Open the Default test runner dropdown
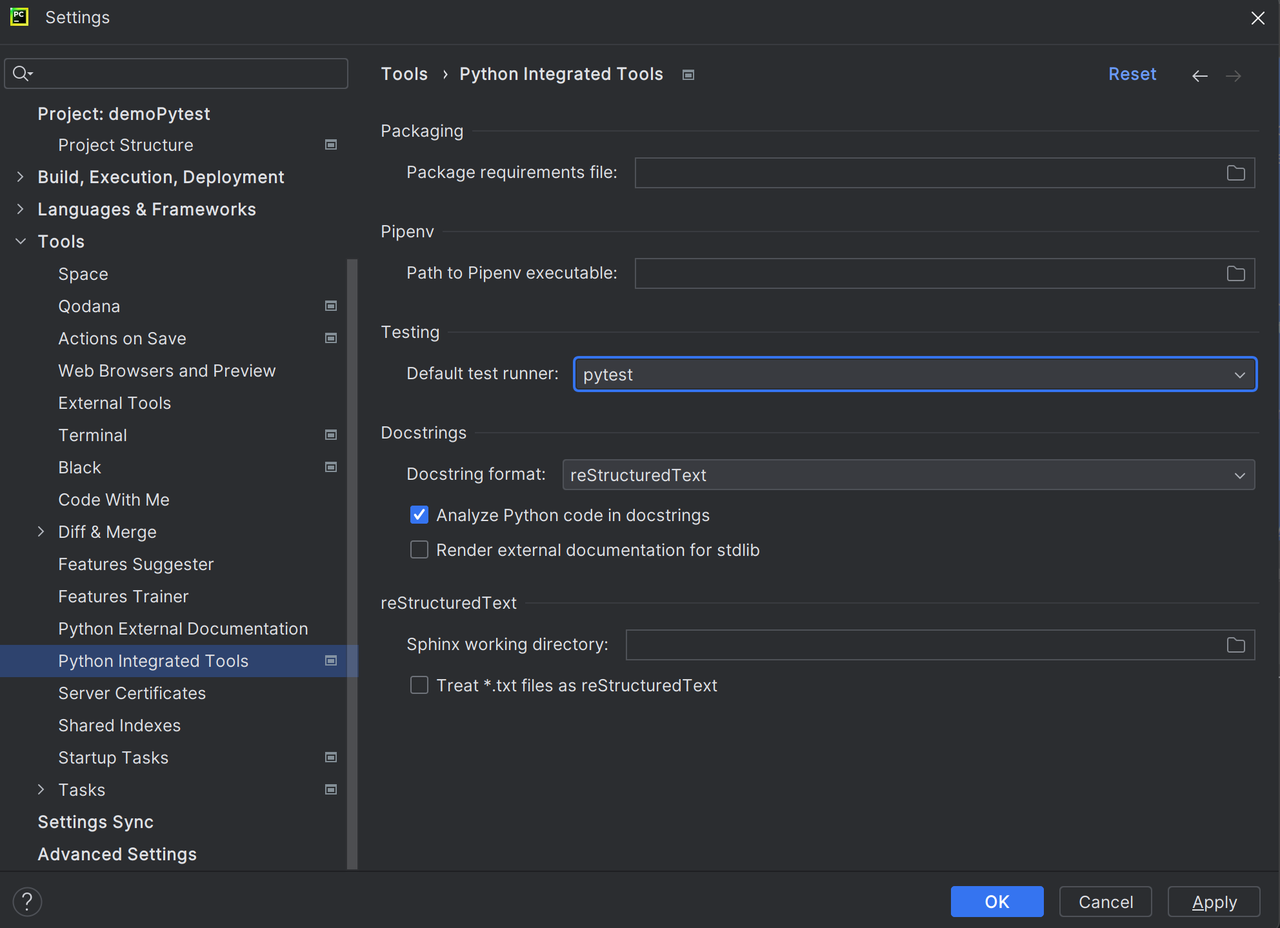The width and height of the screenshot is (1280, 928). (915, 374)
